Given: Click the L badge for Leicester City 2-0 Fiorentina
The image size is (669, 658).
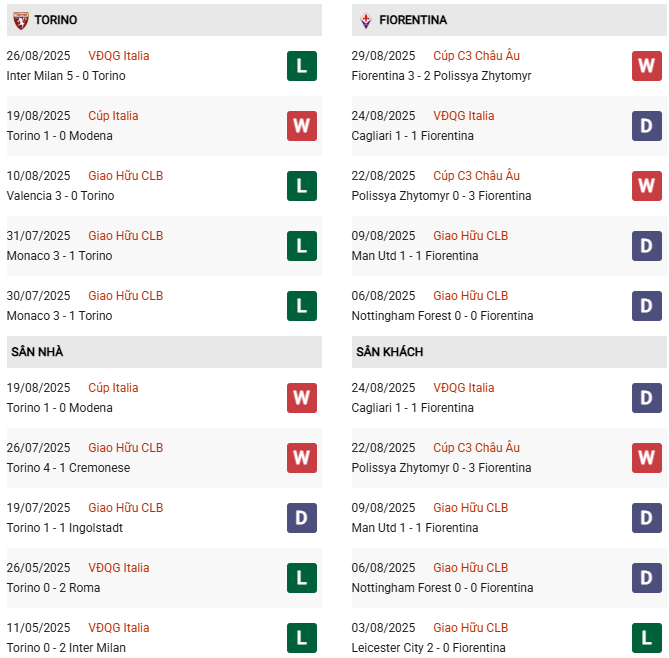Looking at the screenshot, I should point(646,638).
